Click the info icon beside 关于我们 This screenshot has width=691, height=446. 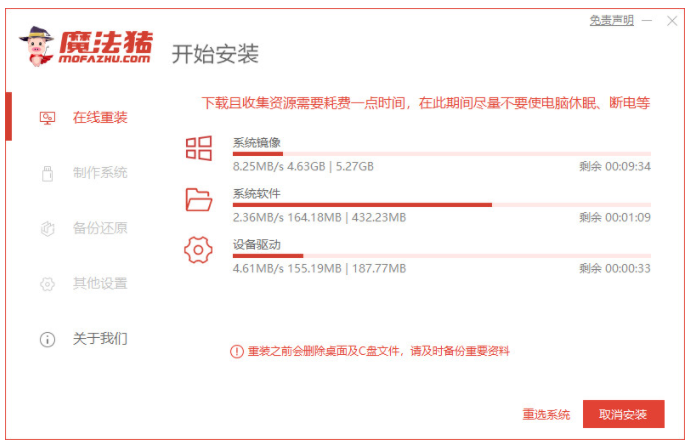47,339
